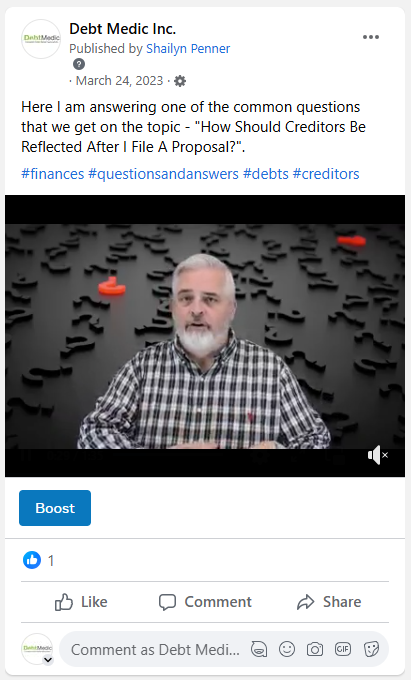Screen dimensions: 411x680
Task: Share this post
Action: click(329, 602)
